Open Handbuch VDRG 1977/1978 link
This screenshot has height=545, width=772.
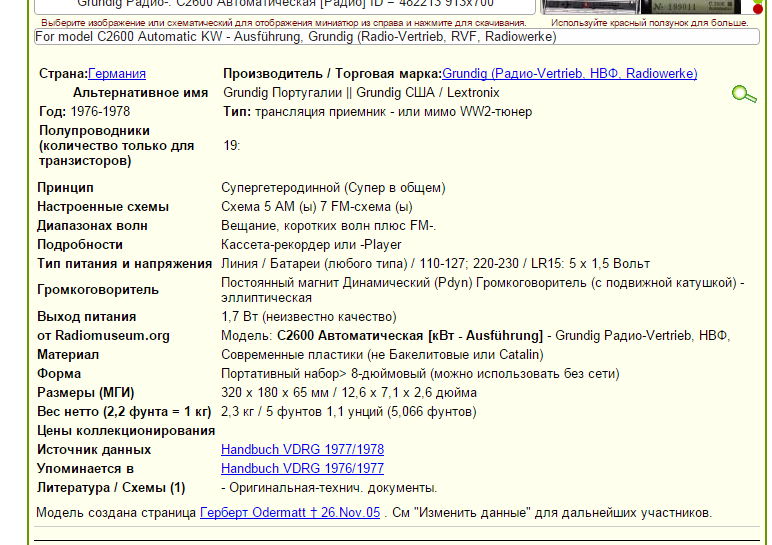[x=302, y=449]
